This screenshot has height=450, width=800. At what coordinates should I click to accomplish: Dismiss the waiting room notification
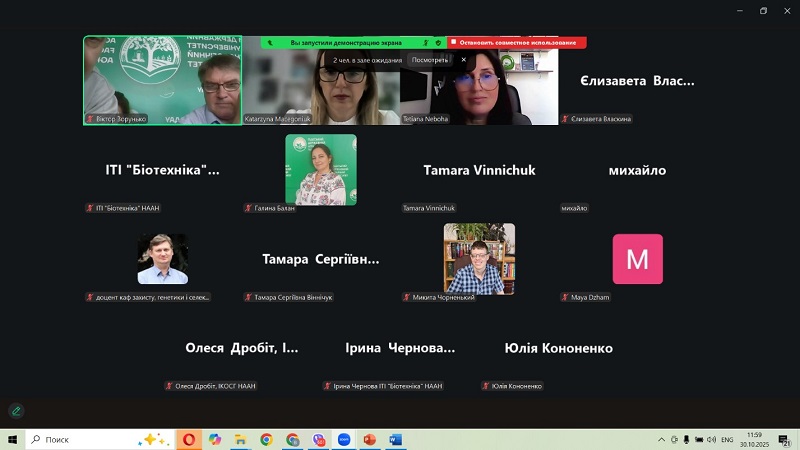[463, 60]
